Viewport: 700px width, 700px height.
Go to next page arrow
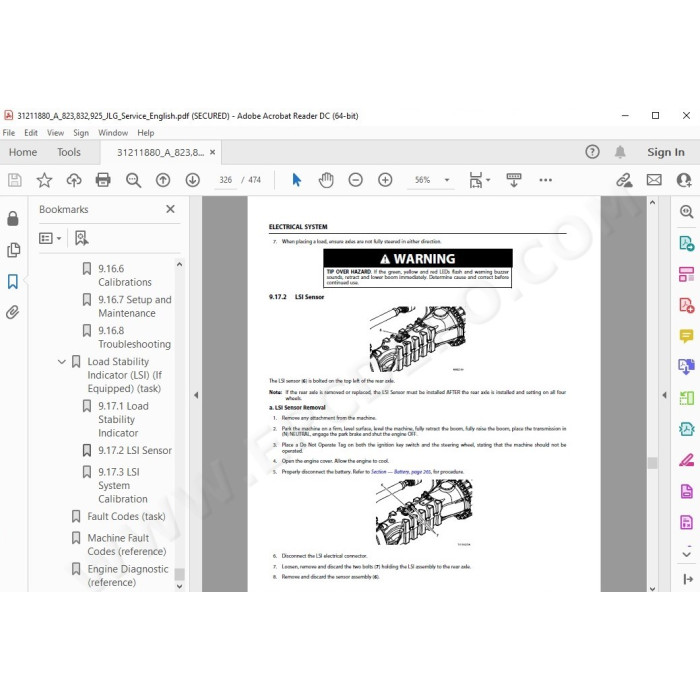coord(192,180)
